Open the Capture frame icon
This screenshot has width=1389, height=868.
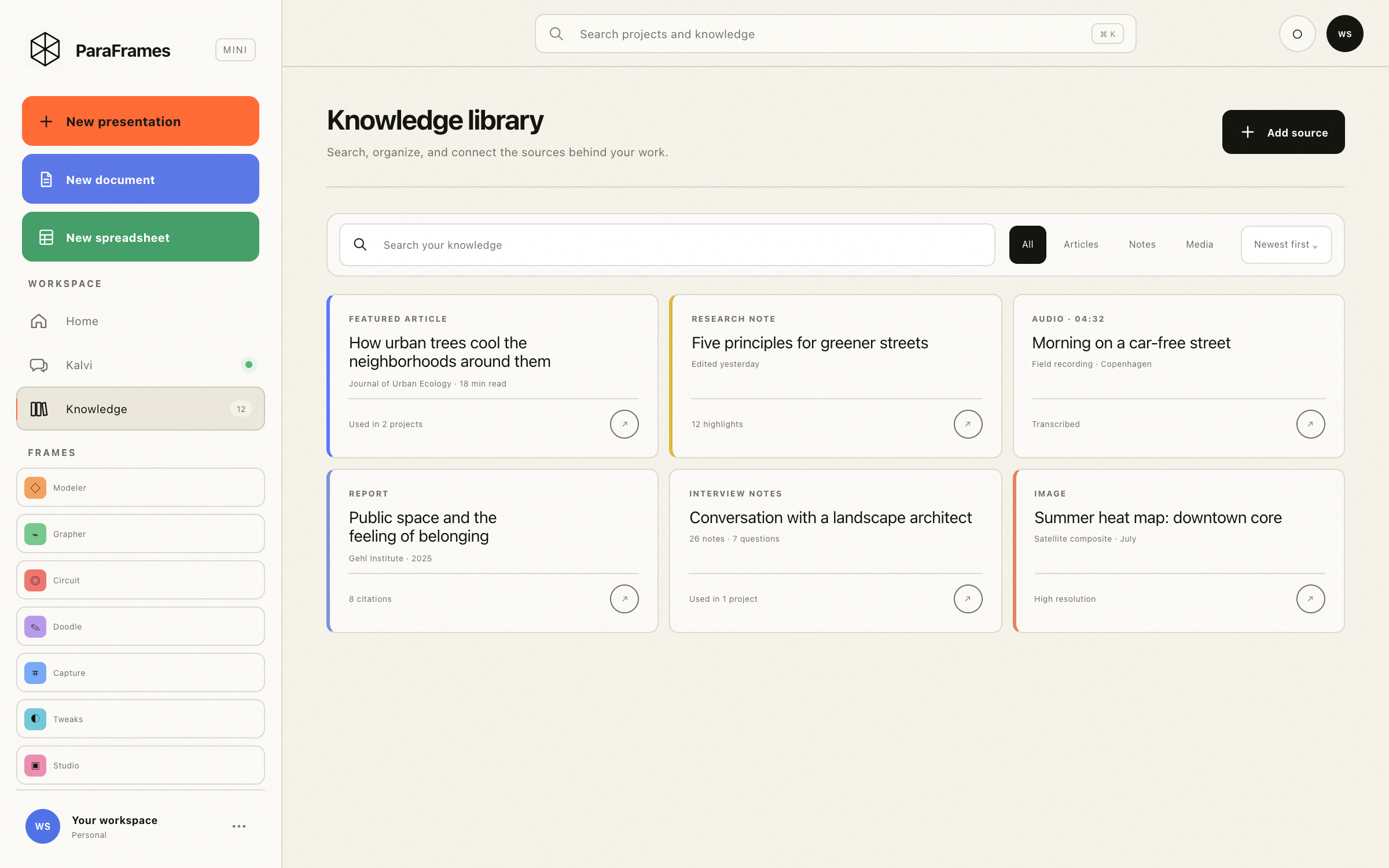tap(35, 673)
